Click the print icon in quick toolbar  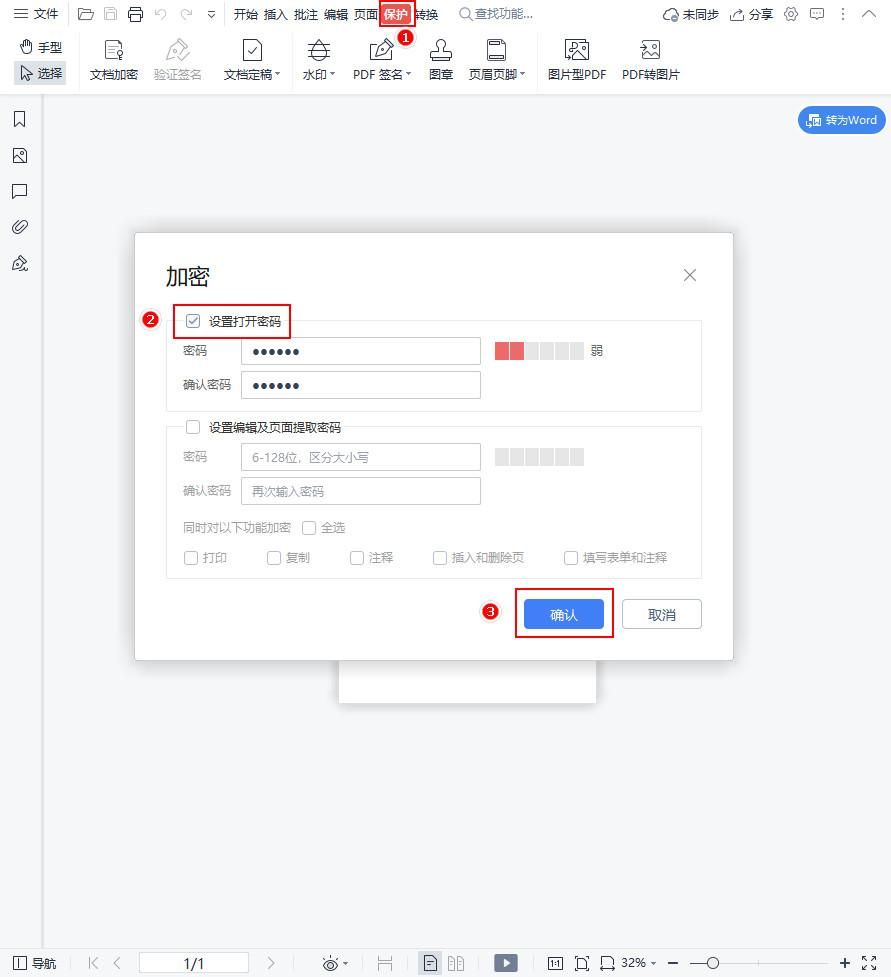click(x=135, y=14)
